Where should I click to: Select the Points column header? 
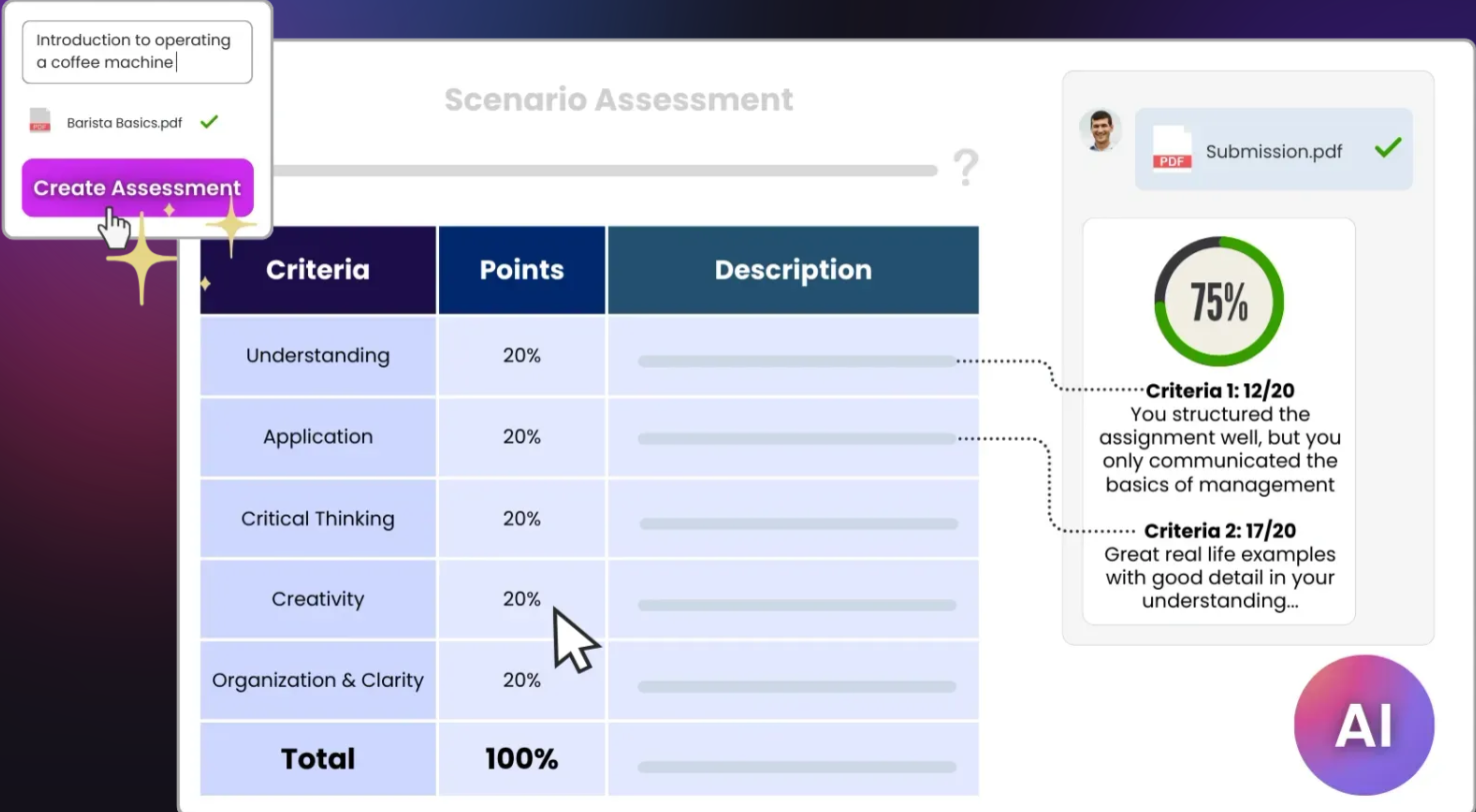click(522, 270)
